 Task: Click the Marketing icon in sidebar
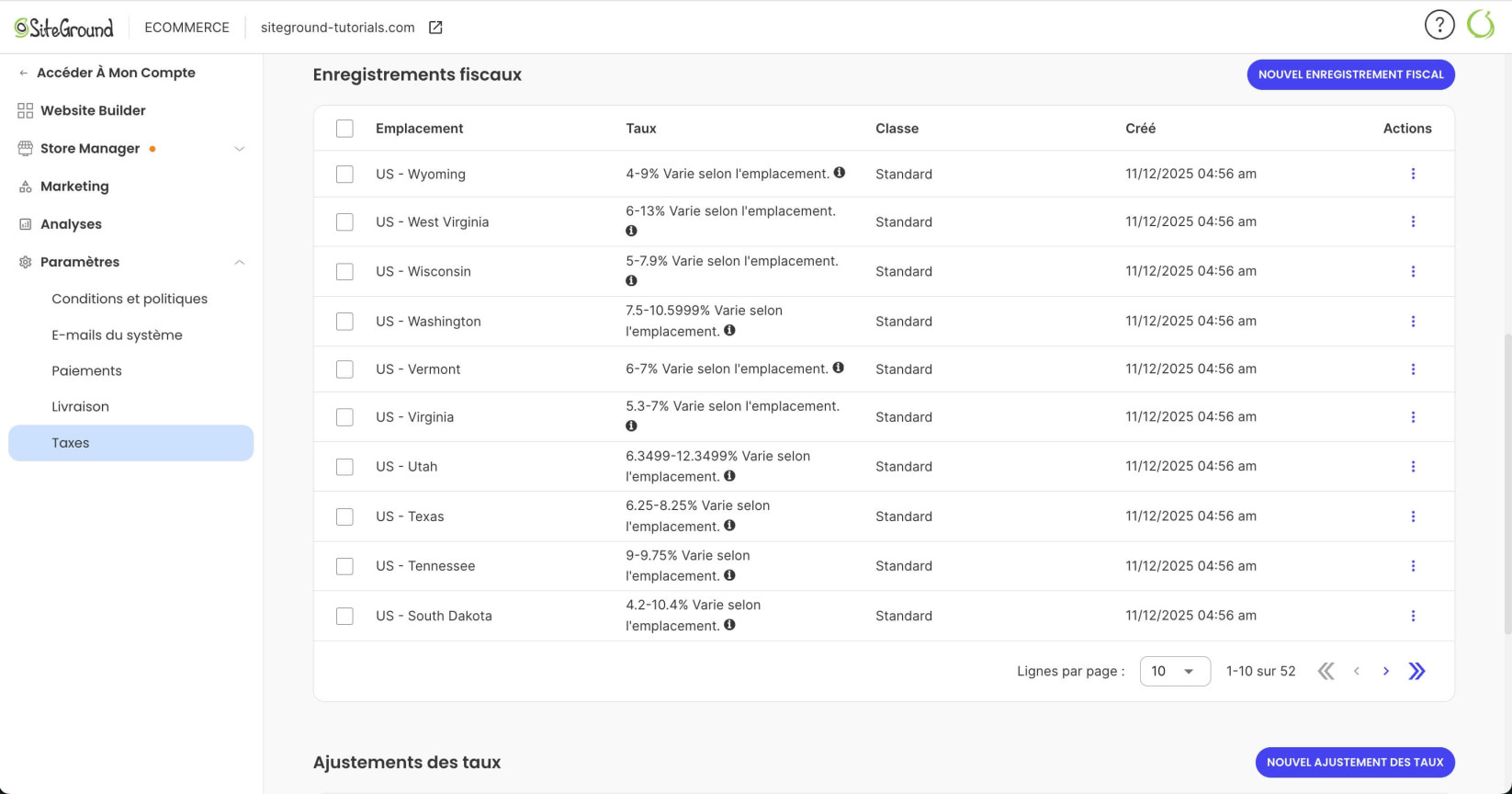tap(25, 187)
